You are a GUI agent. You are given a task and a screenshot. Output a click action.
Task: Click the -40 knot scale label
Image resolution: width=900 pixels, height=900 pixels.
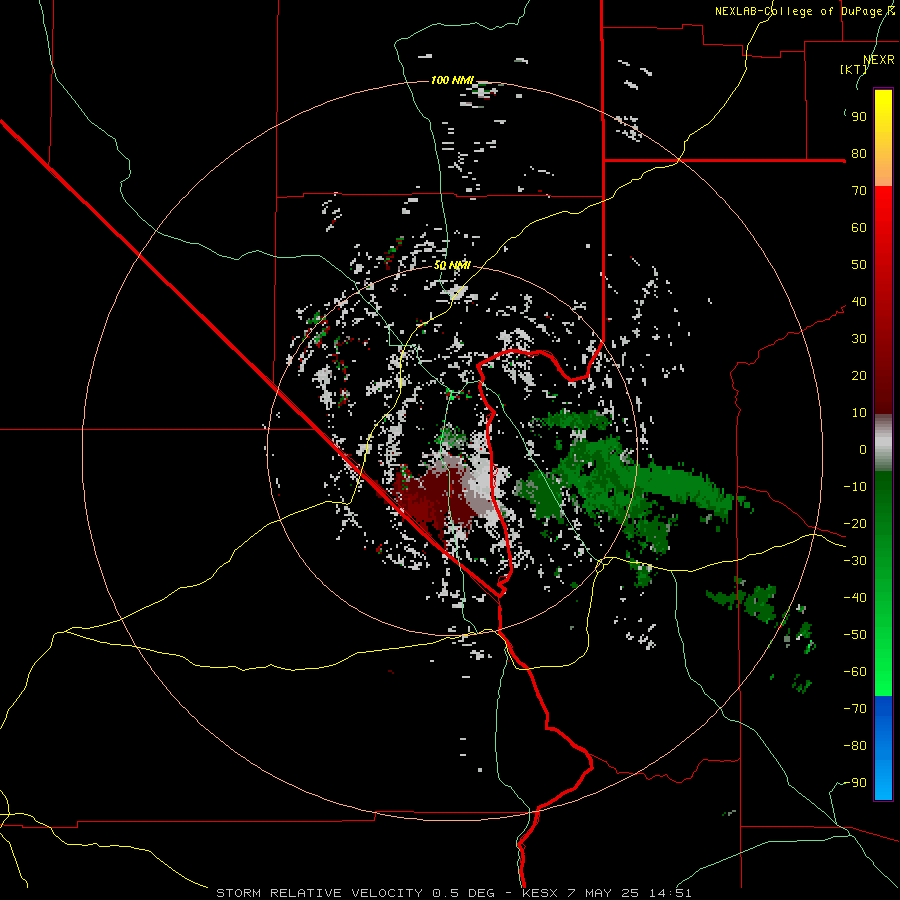tap(855, 598)
